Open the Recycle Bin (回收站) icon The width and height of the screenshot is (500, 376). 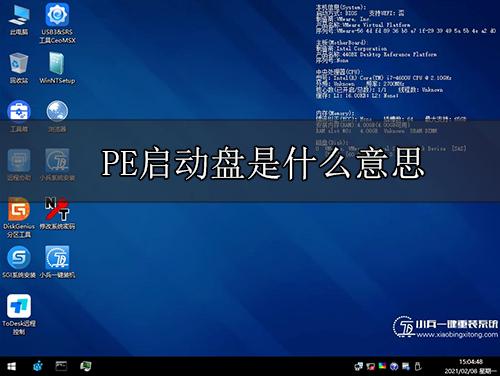coord(19,68)
